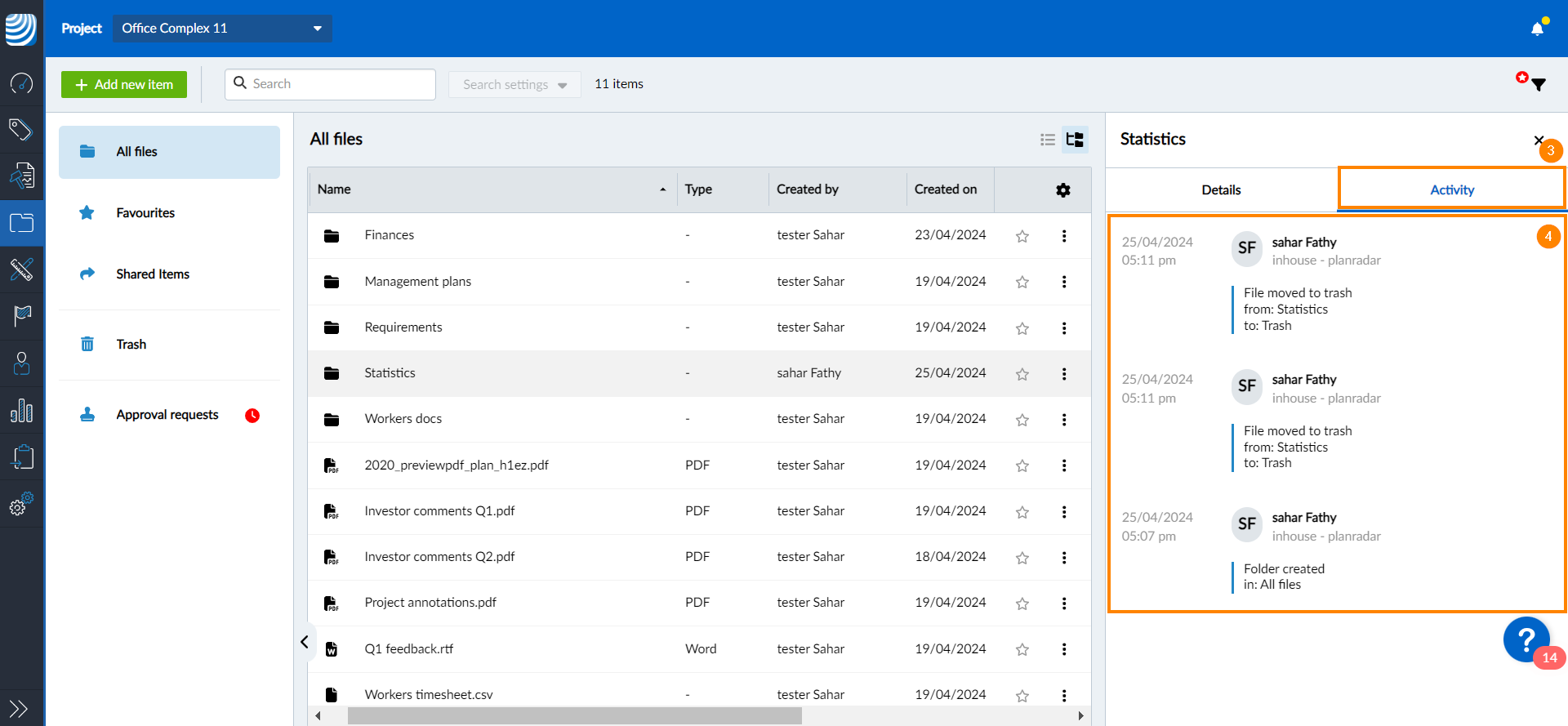The image size is (1568, 726).
Task: Switch to list view layout
Action: [1048, 140]
